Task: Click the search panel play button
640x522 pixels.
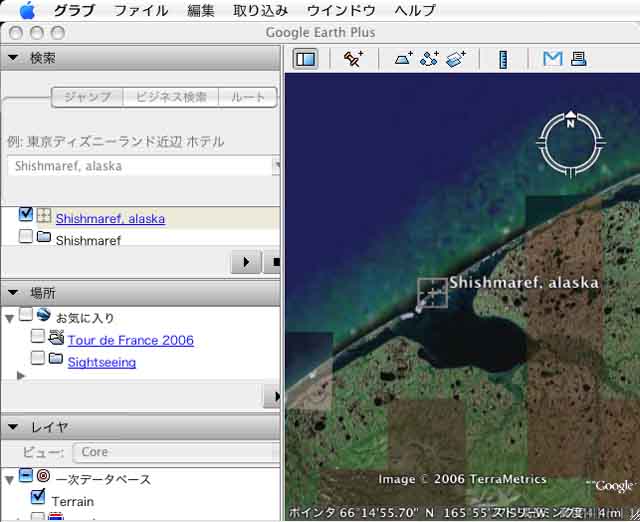Action: coord(246,262)
